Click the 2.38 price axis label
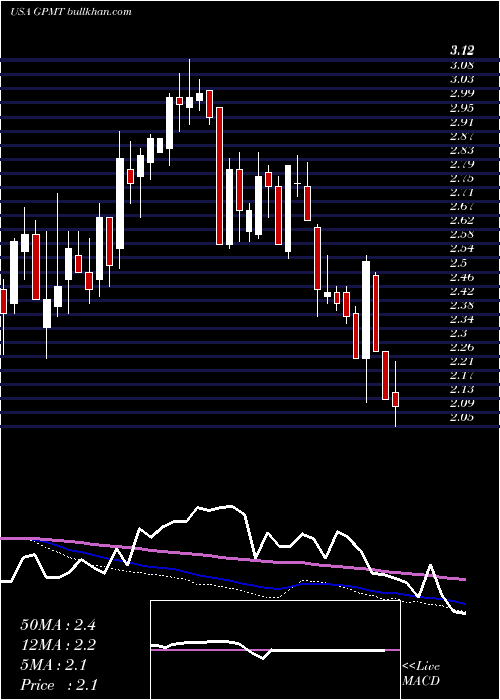The height and width of the screenshot is (700, 500). coord(462,305)
